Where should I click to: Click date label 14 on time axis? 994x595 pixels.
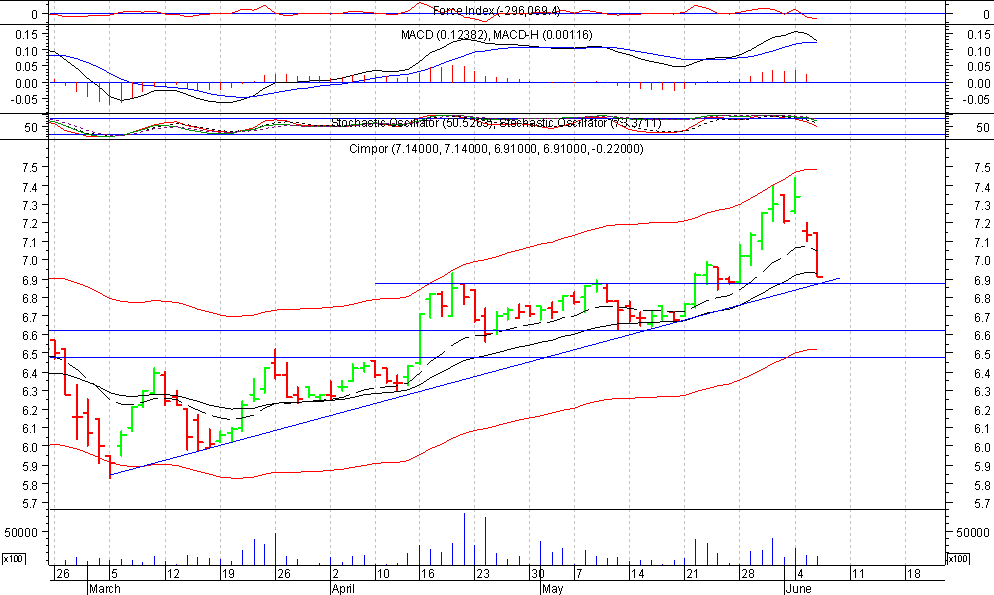(x=637, y=573)
